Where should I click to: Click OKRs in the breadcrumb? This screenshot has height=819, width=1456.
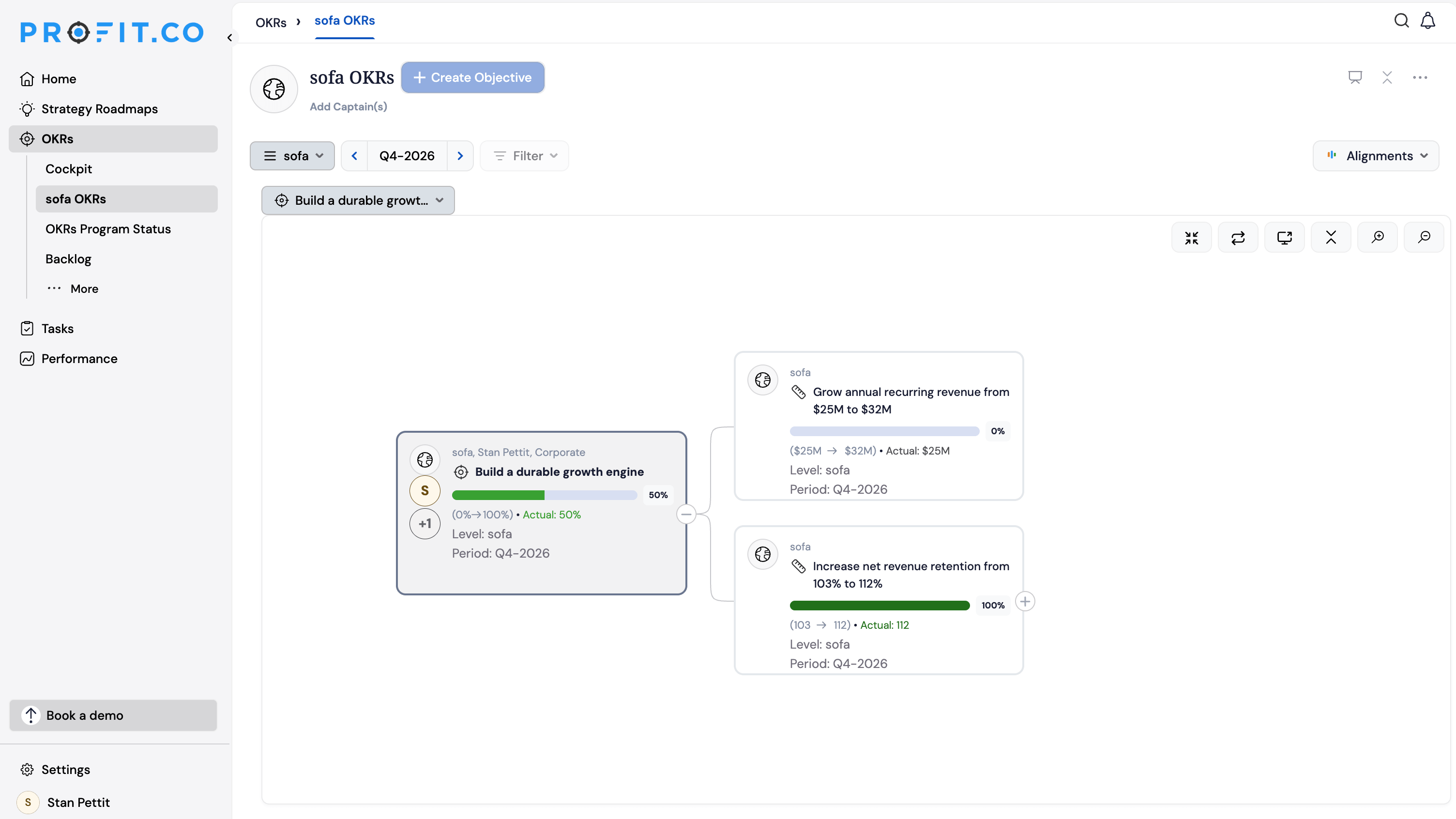coord(271,23)
